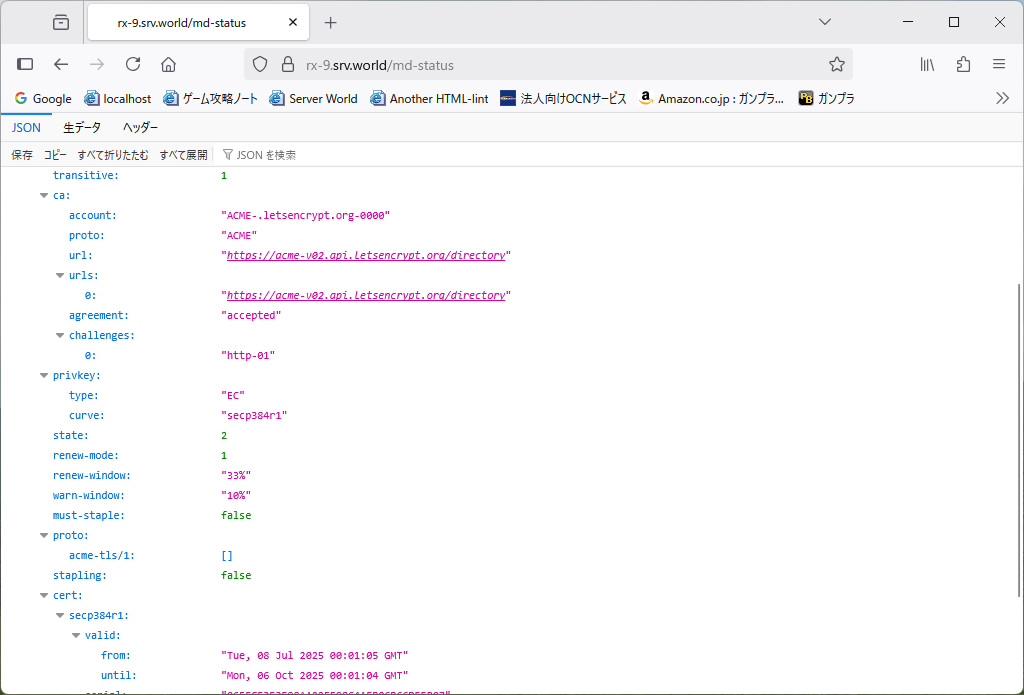Open the Google bookmark
Viewport: 1024px width, 695px height.
43,99
